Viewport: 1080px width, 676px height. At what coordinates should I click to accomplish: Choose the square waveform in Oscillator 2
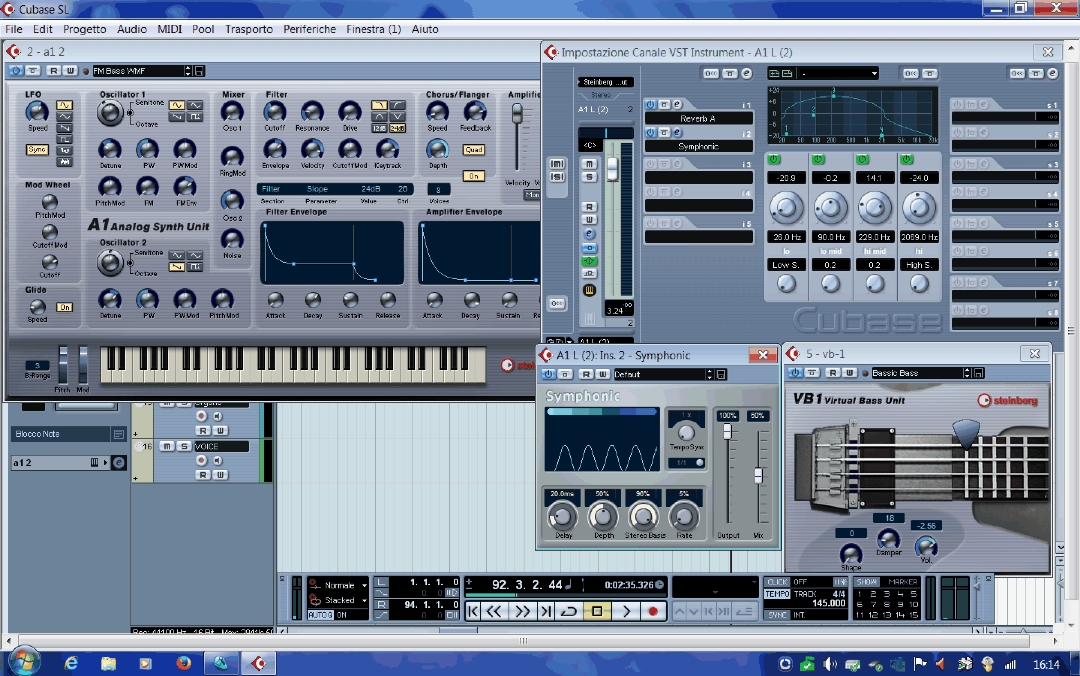[195, 267]
